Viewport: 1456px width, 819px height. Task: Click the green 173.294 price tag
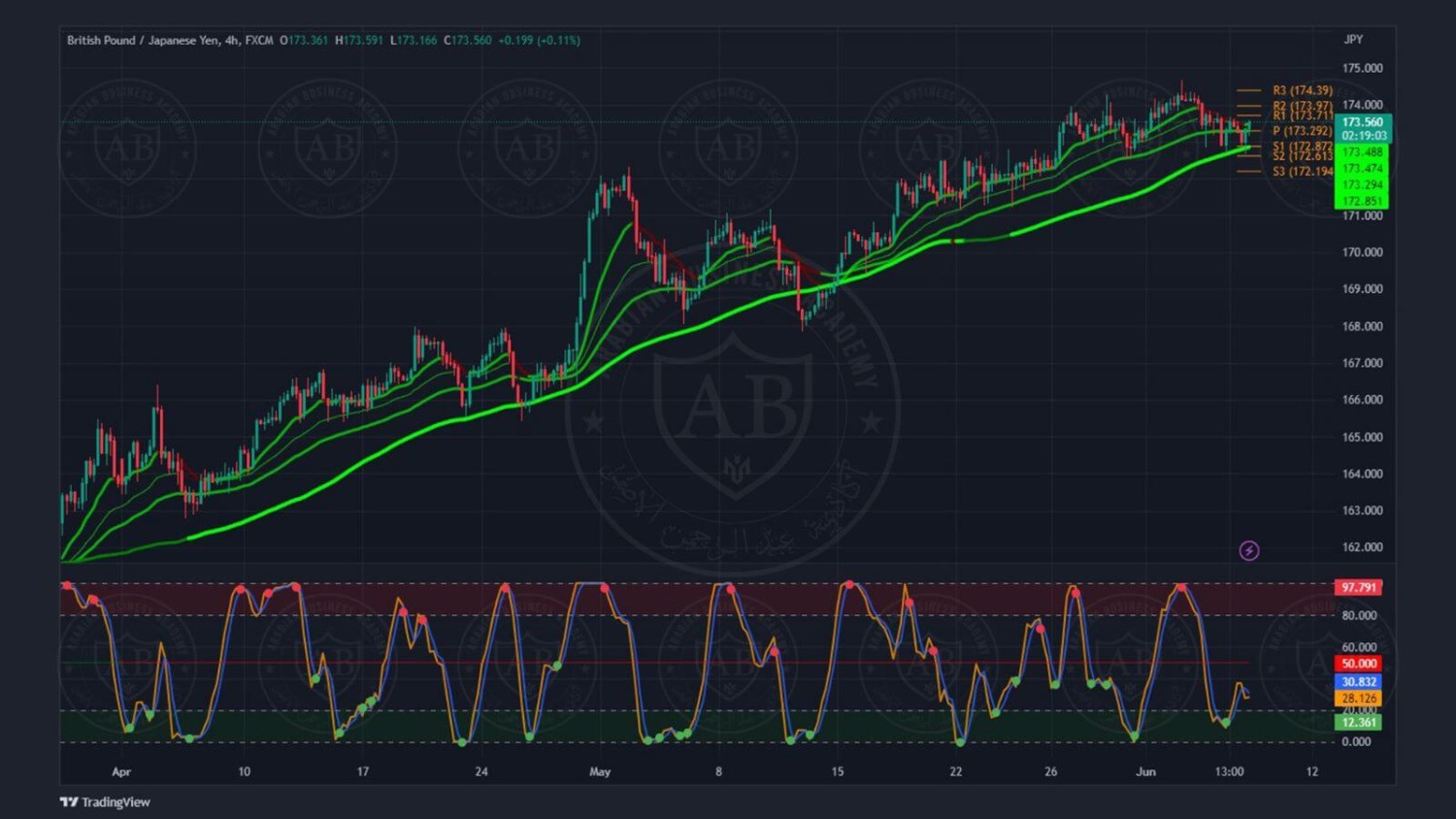[x=1363, y=185]
